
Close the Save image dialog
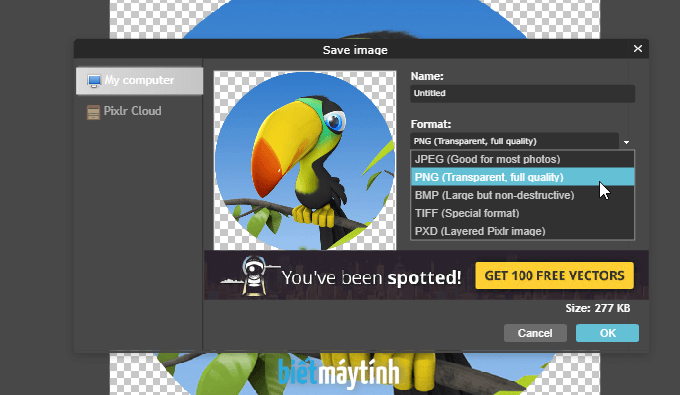638,49
